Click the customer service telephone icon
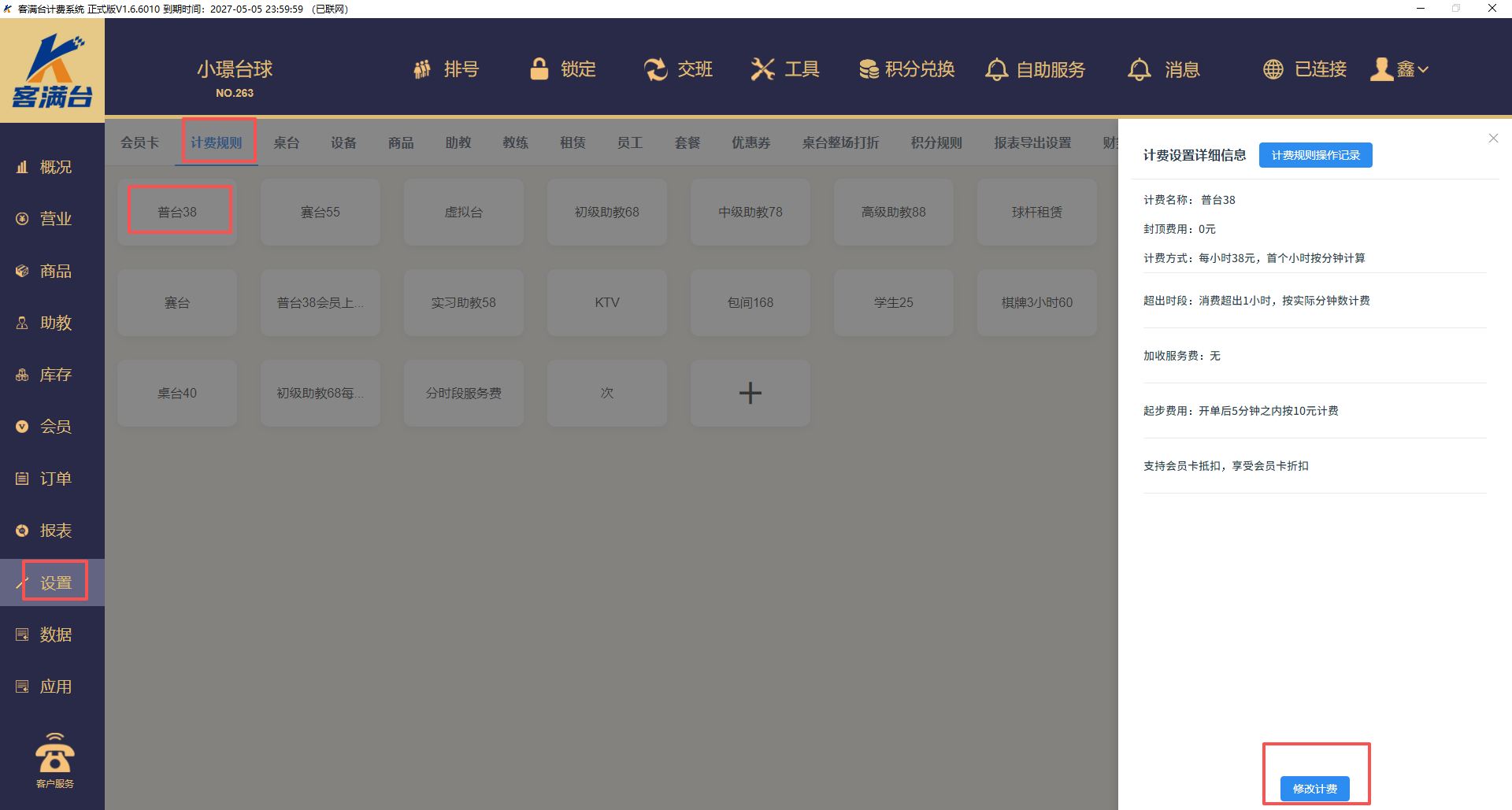The image size is (1512, 810). point(54,756)
